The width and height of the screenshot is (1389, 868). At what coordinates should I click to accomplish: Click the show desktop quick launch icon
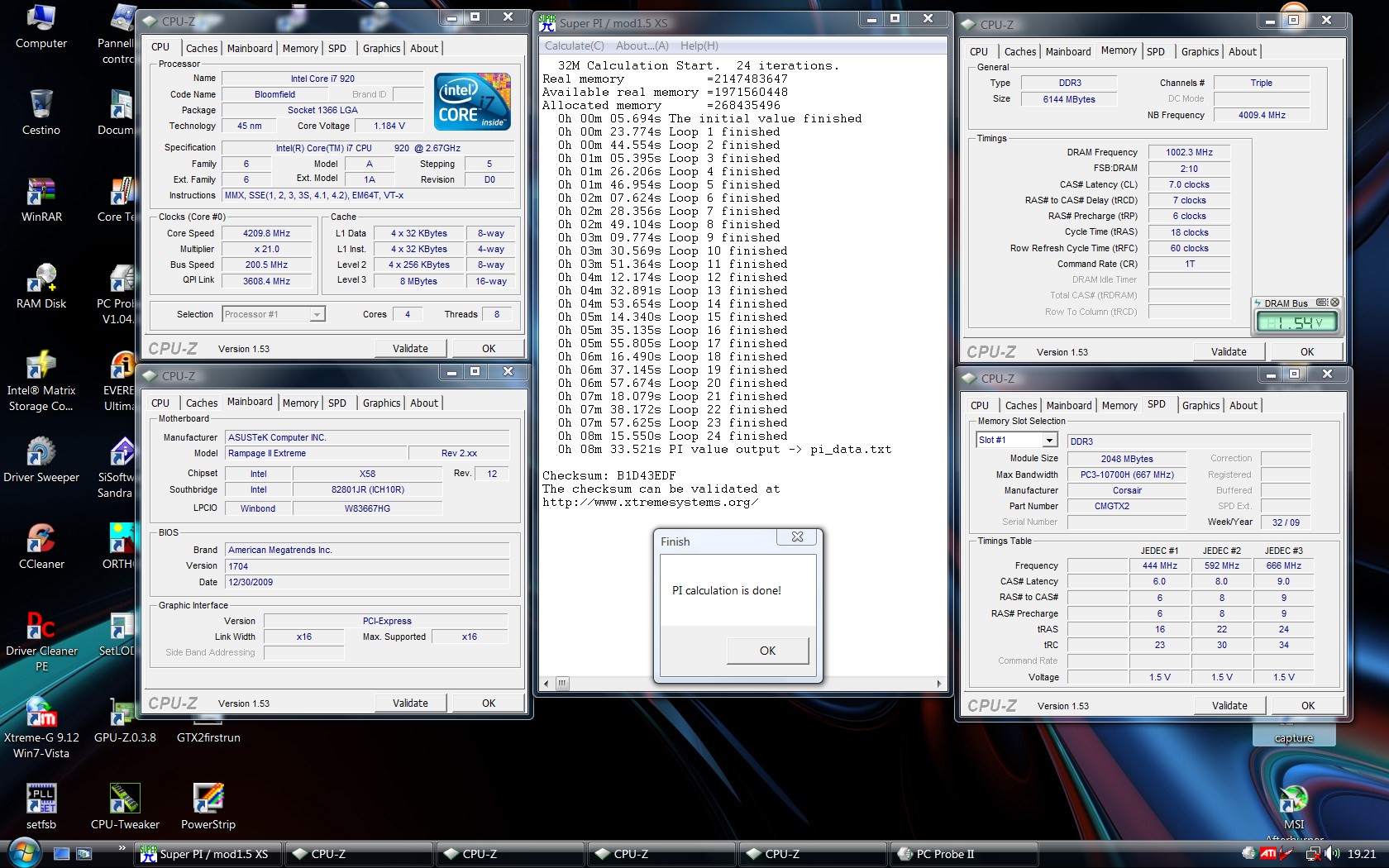point(61,854)
